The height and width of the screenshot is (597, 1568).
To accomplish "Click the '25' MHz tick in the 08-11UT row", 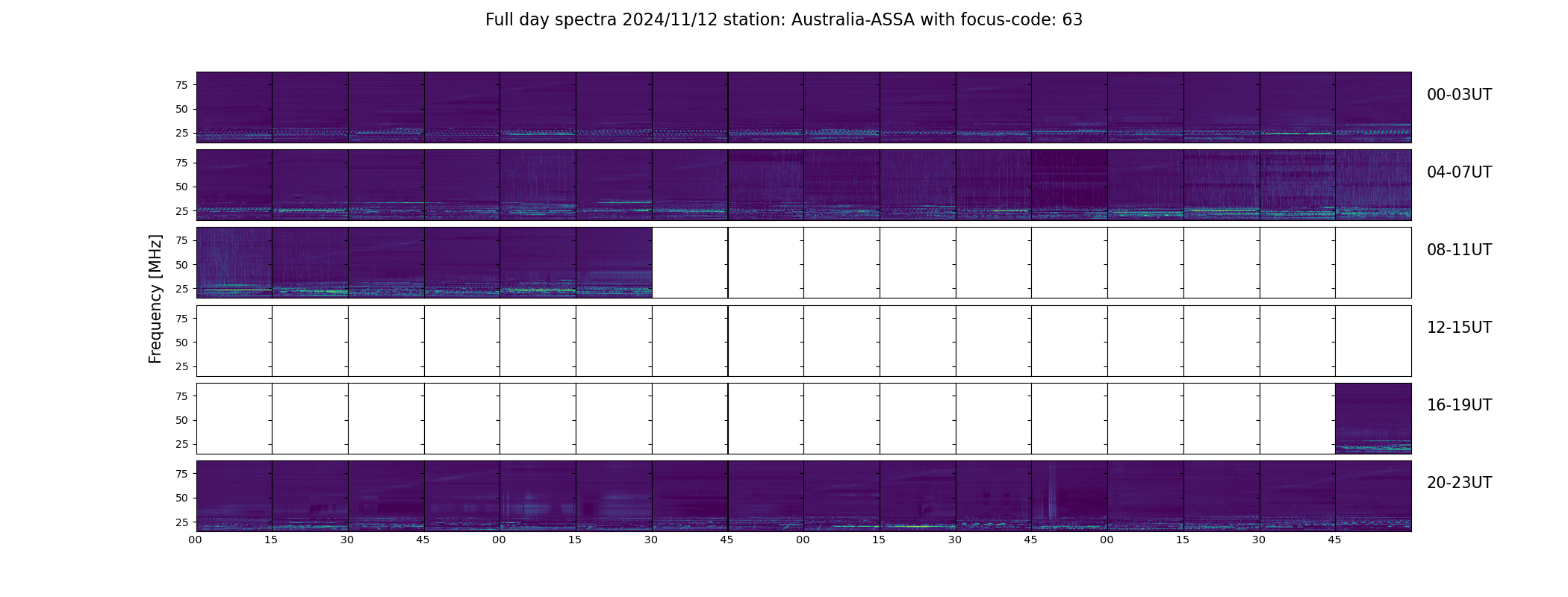I will 181,289.
